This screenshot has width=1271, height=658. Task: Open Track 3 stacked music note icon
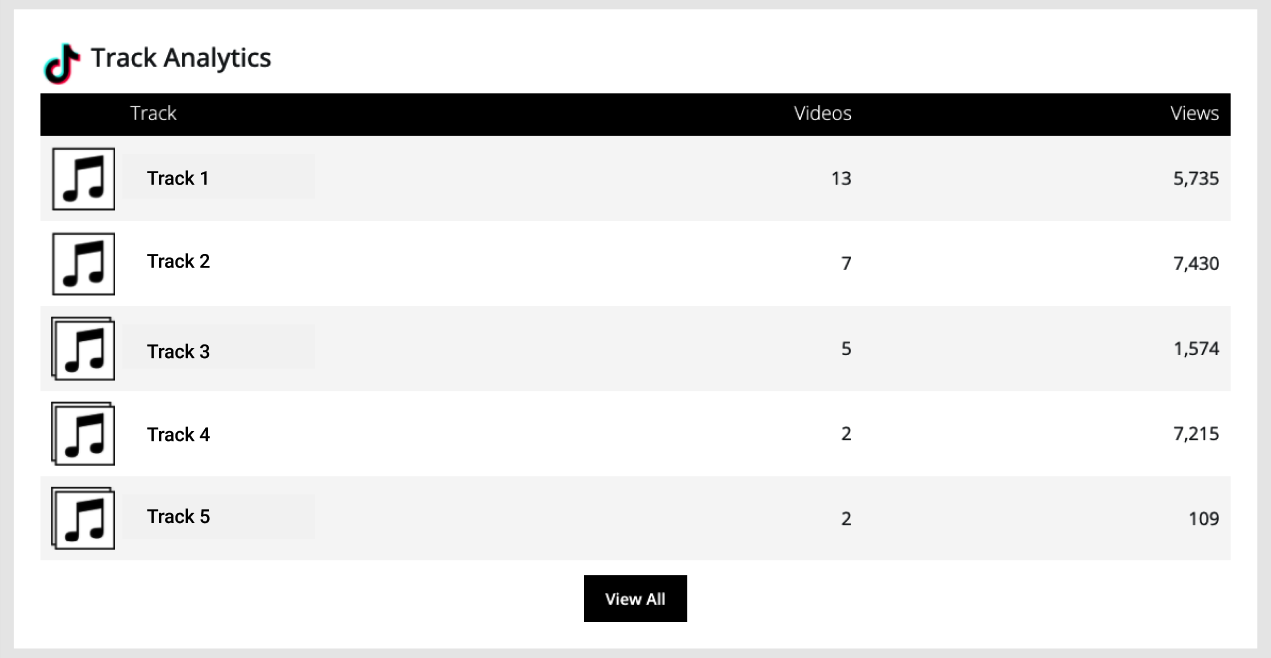tap(83, 349)
